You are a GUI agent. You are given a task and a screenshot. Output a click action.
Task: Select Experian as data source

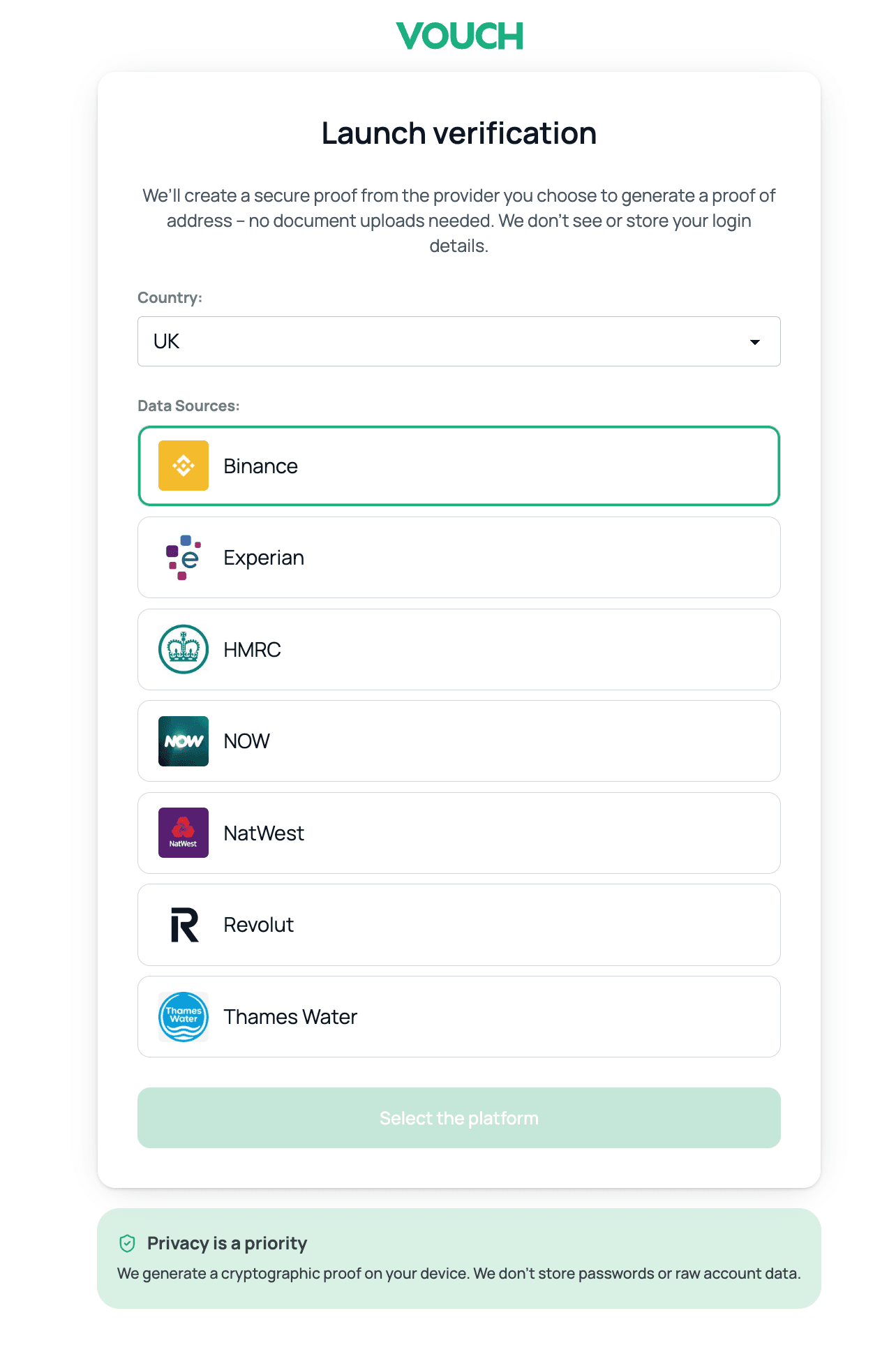[458, 557]
